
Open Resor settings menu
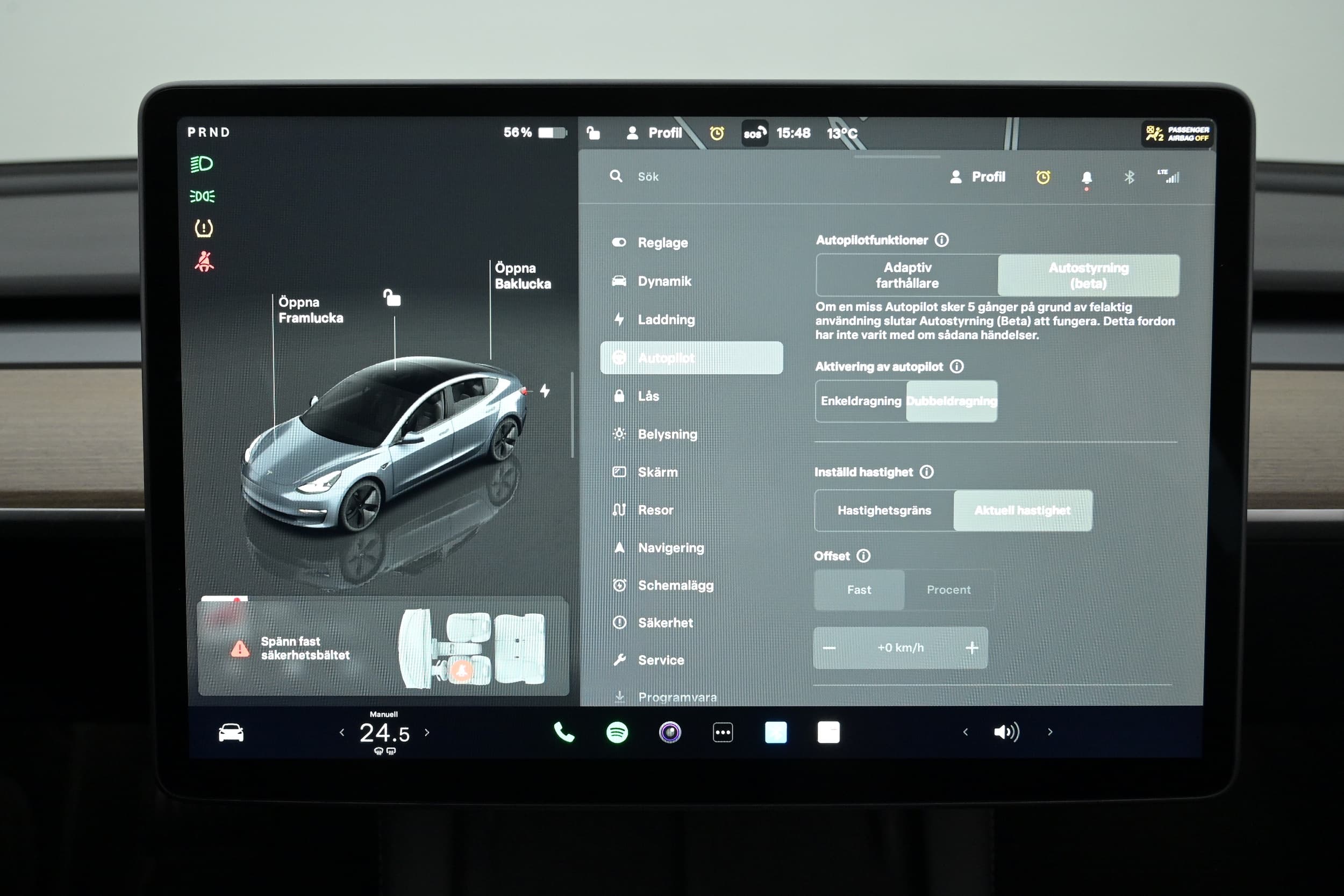(691, 510)
